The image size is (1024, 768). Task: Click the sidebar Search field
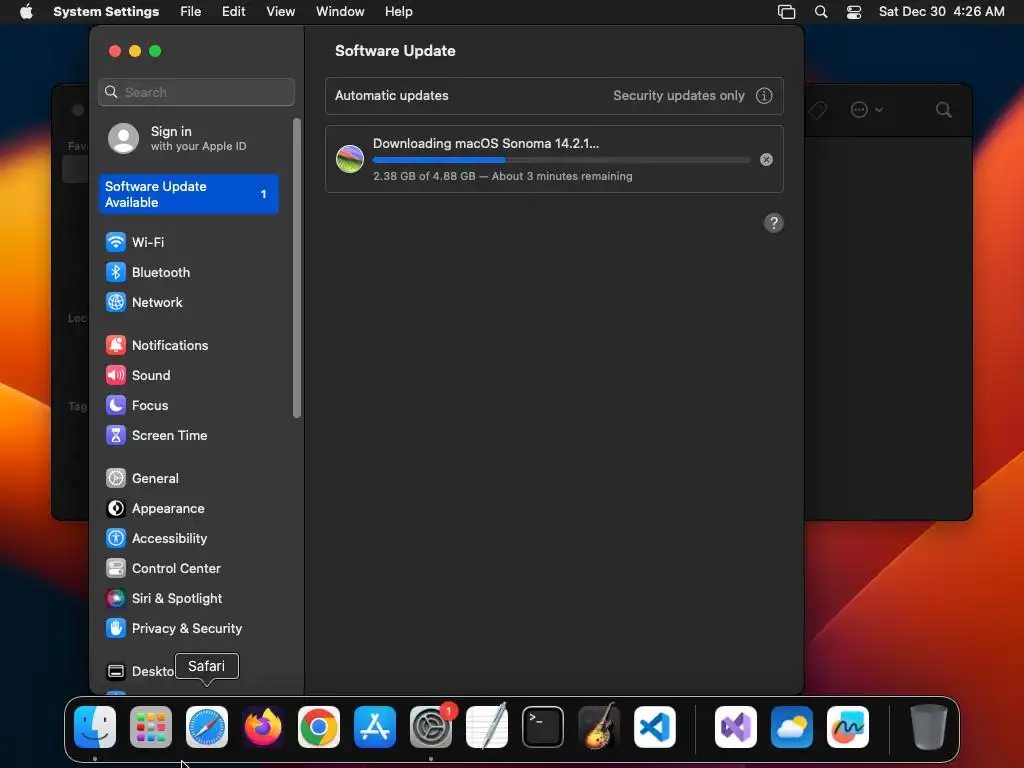pyautogui.click(x=197, y=93)
